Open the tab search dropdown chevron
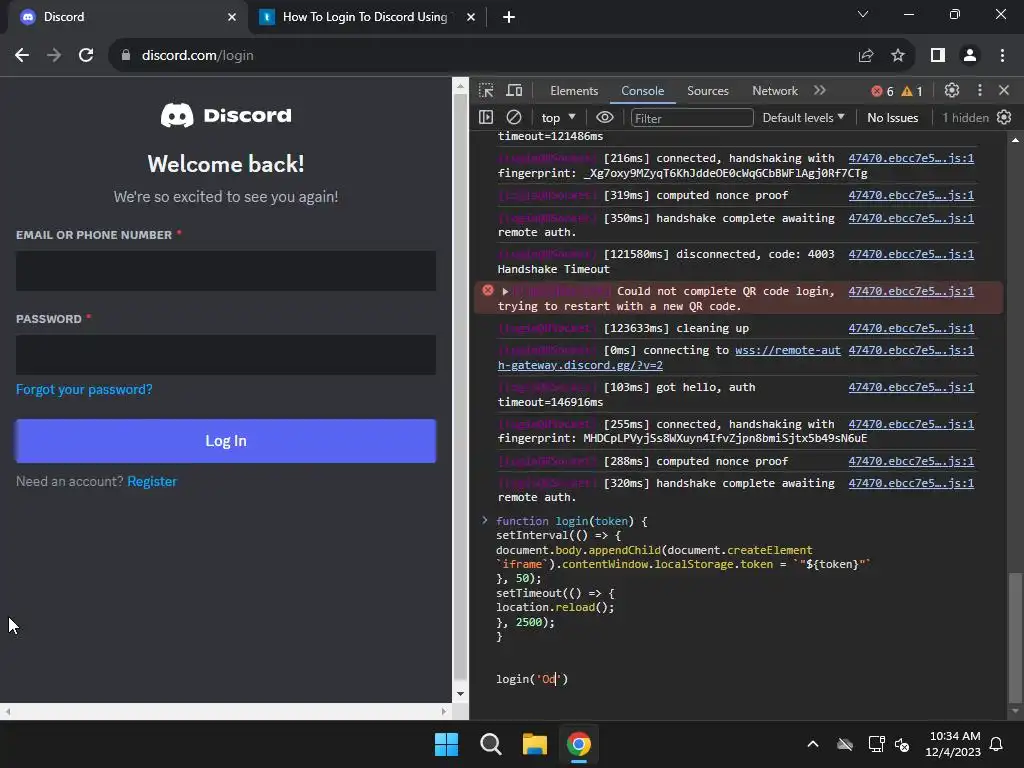Image resolution: width=1024 pixels, height=768 pixels. click(863, 14)
